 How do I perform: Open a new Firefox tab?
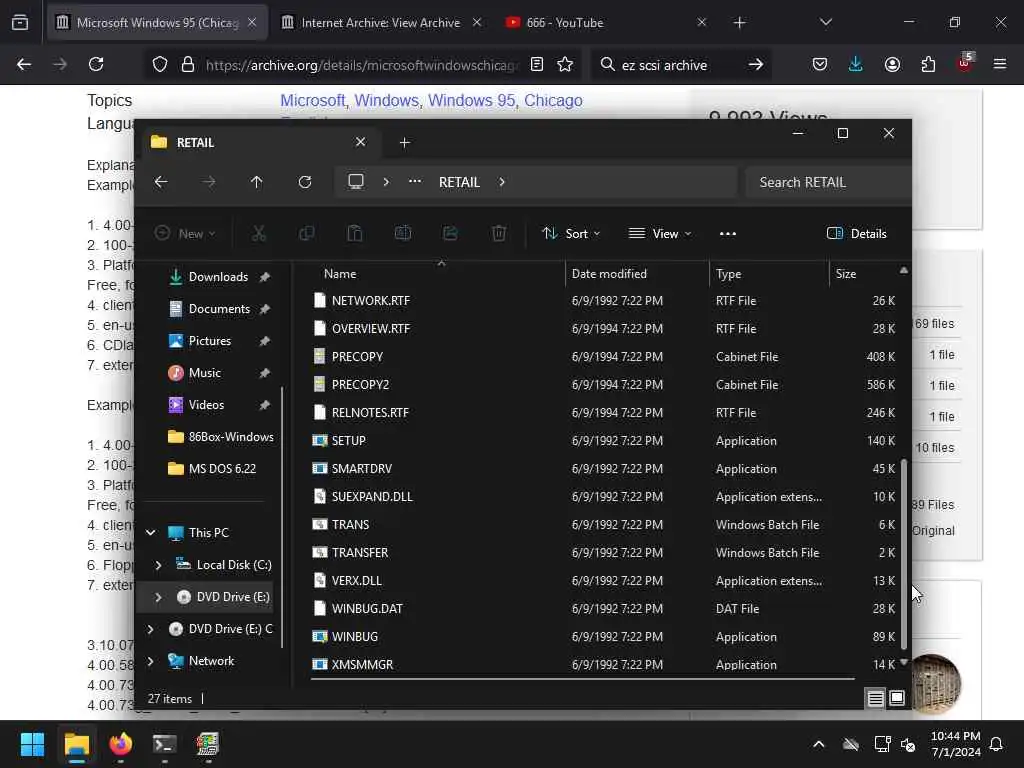[x=739, y=23]
